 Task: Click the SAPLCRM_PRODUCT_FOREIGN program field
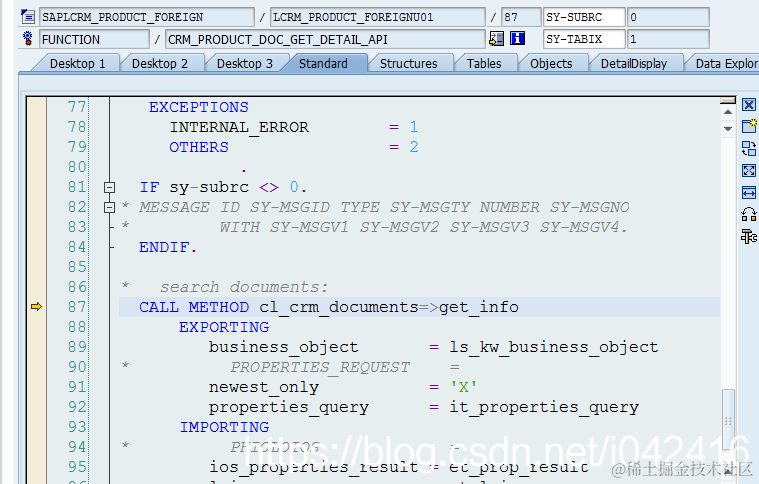point(146,17)
